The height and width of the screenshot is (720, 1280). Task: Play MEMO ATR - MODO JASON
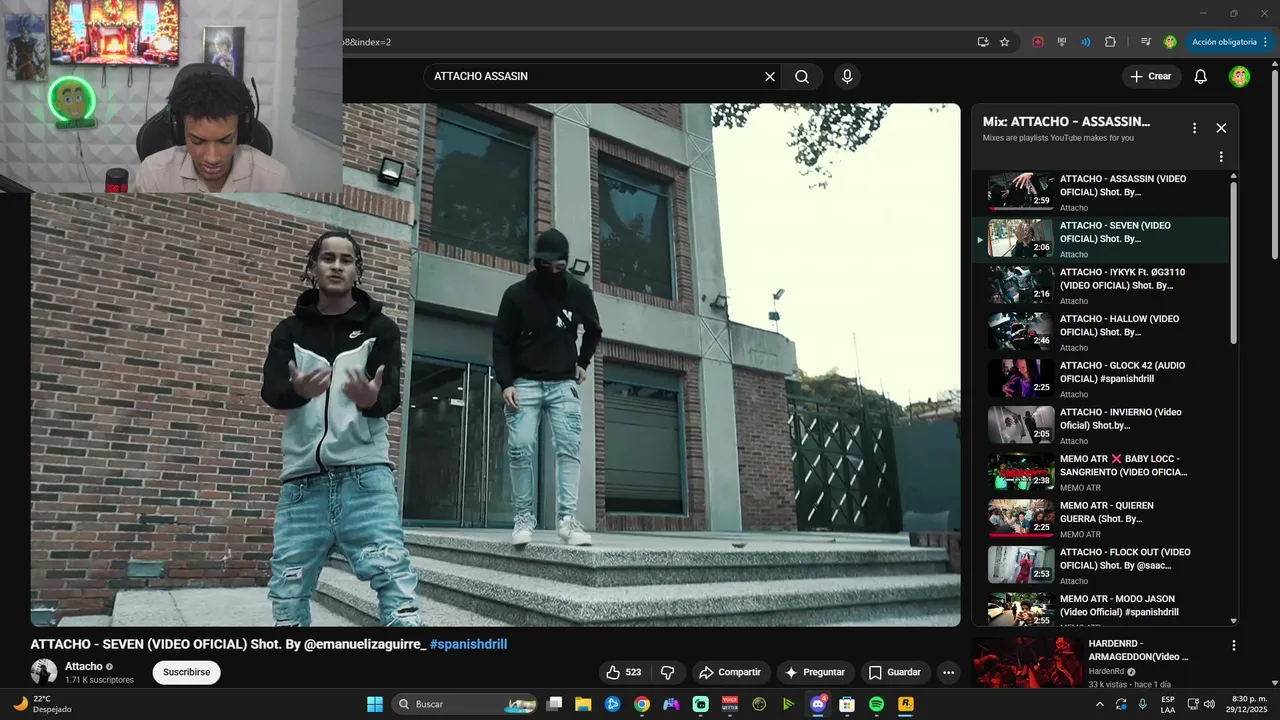(x=1100, y=608)
